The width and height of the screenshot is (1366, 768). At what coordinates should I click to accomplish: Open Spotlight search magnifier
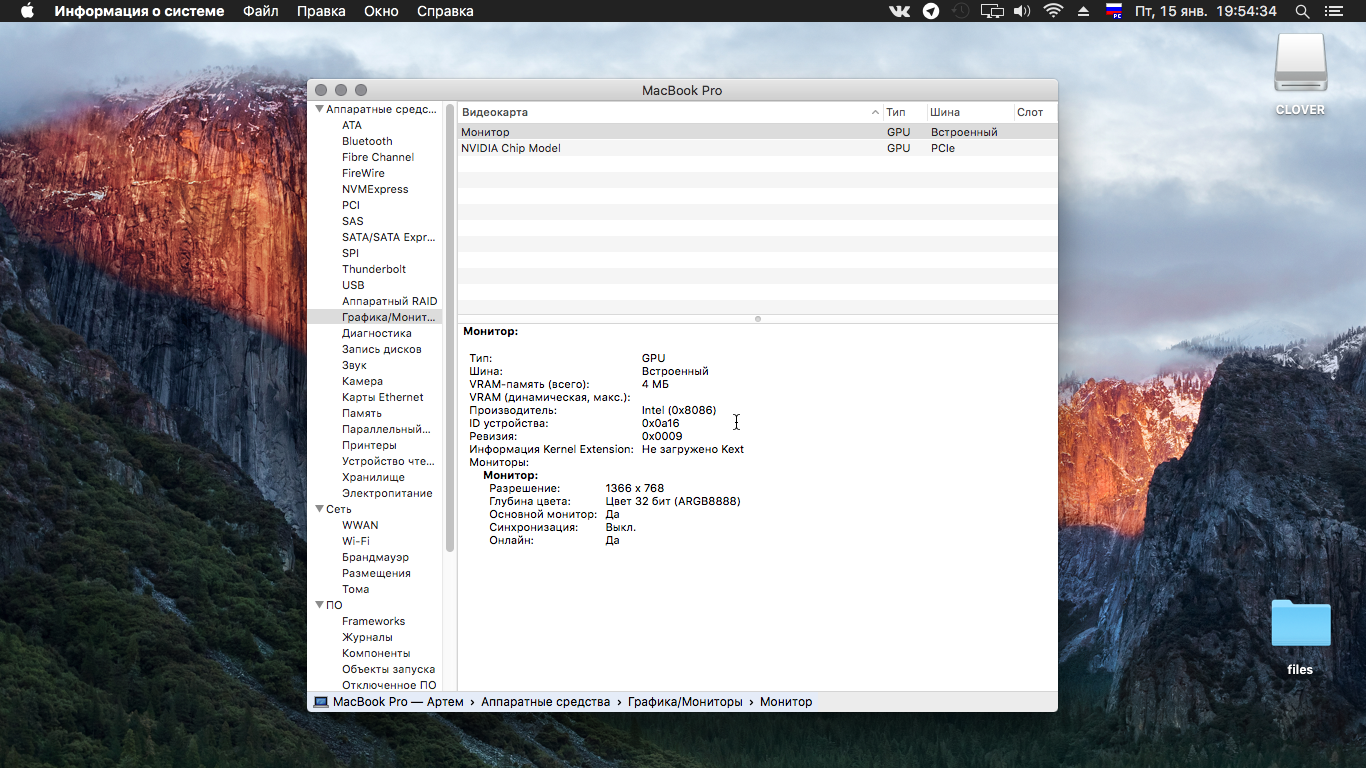(x=1302, y=11)
